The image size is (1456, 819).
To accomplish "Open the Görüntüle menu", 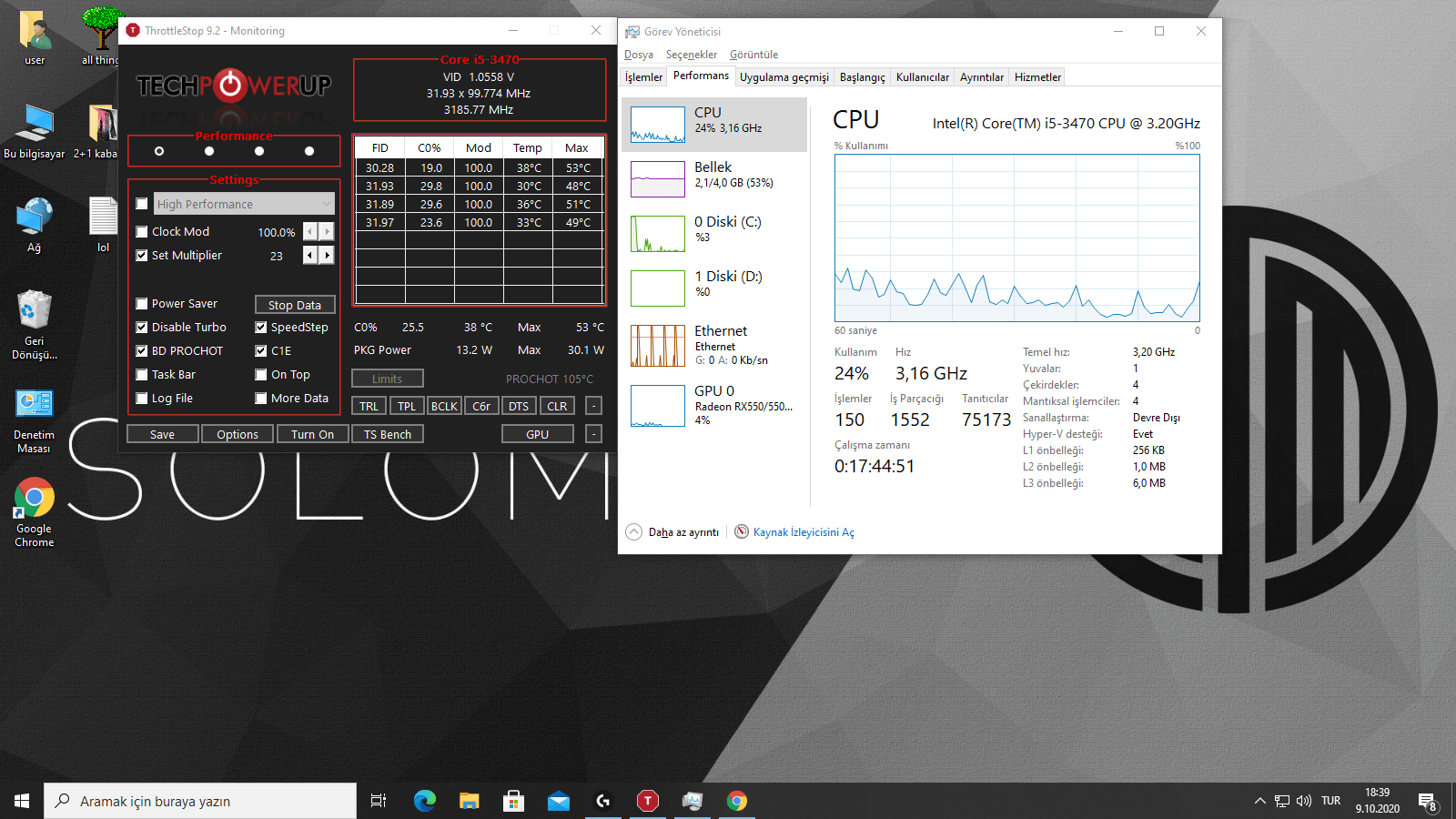I will pos(754,55).
